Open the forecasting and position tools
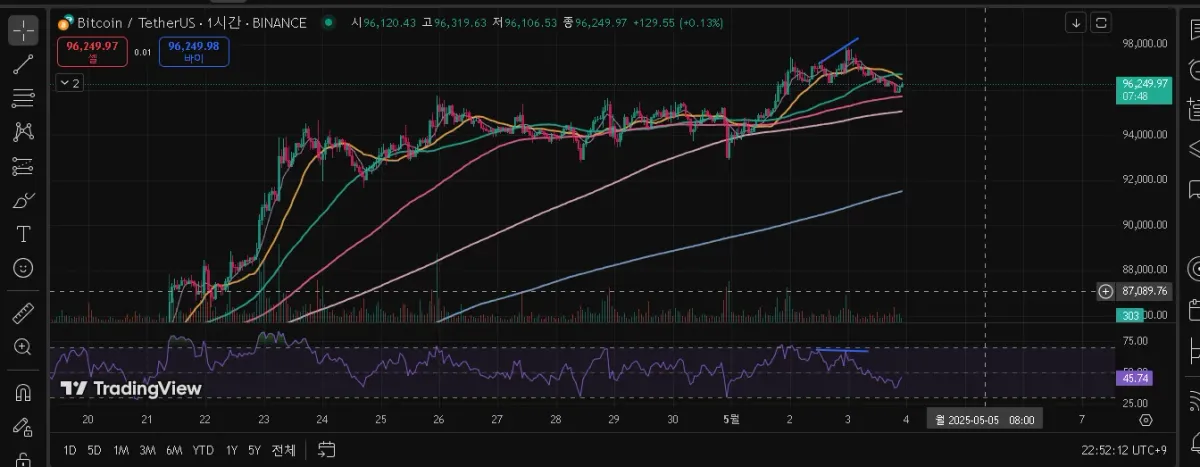1200x467 pixels. [23, 166]
